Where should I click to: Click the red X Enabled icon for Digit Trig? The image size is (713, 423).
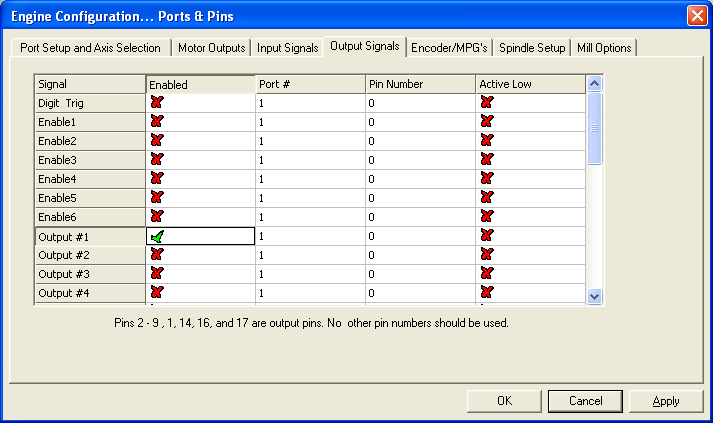tap(157, 102)
